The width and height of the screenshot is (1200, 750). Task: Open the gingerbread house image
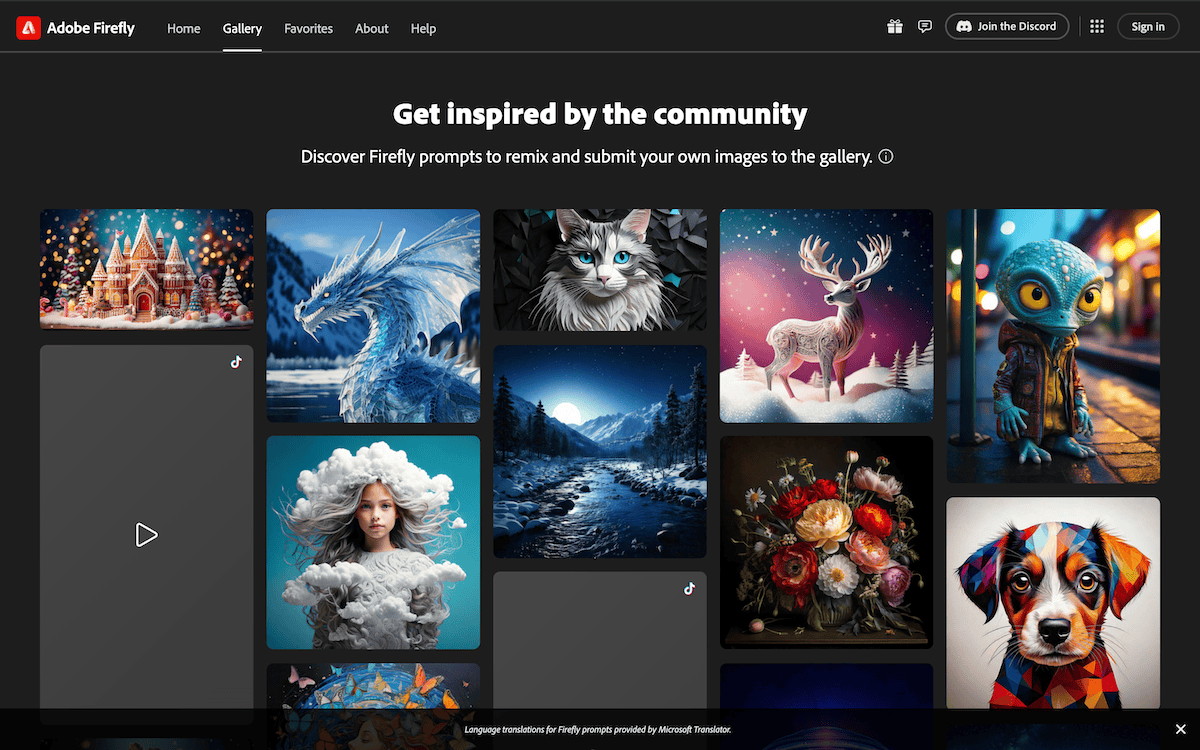(x=146, y=269)
